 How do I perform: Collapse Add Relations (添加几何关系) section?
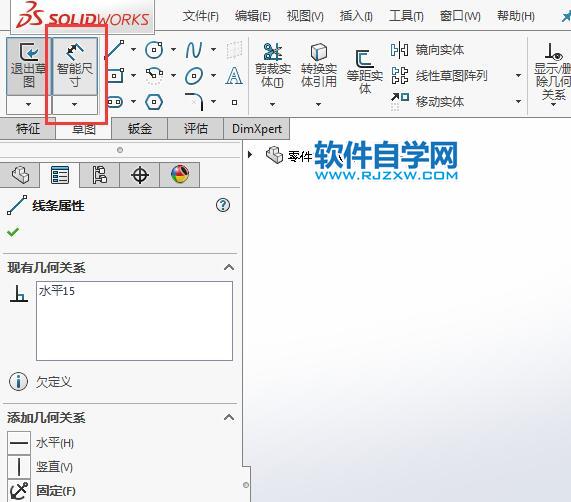tap(229, 418)
